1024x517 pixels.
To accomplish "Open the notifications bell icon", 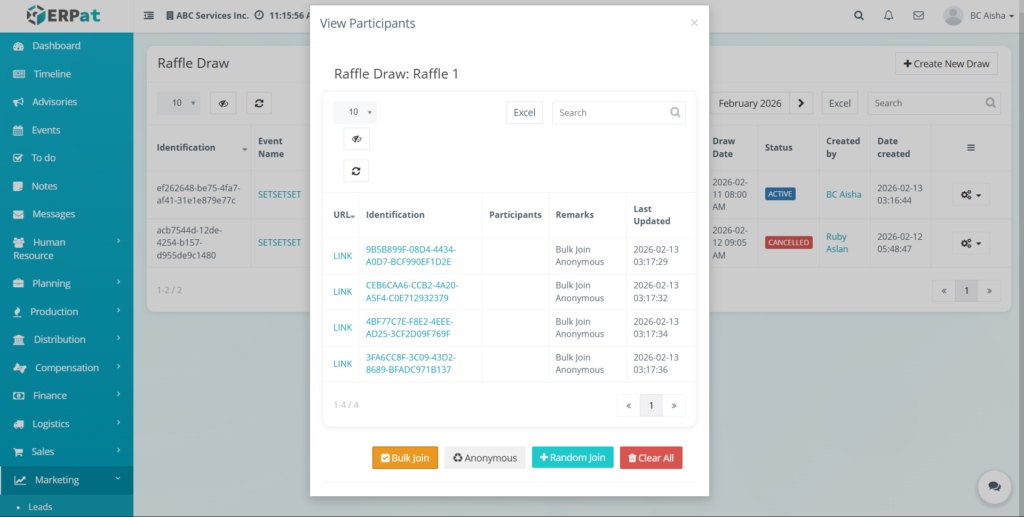I will coord(889,16).
